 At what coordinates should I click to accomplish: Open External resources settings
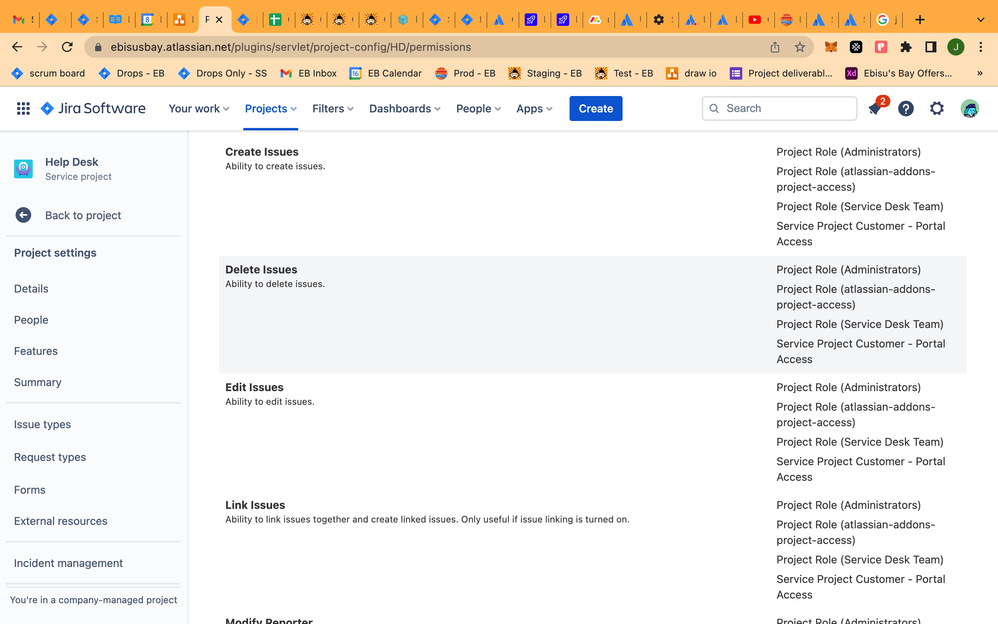click(60, 521)
